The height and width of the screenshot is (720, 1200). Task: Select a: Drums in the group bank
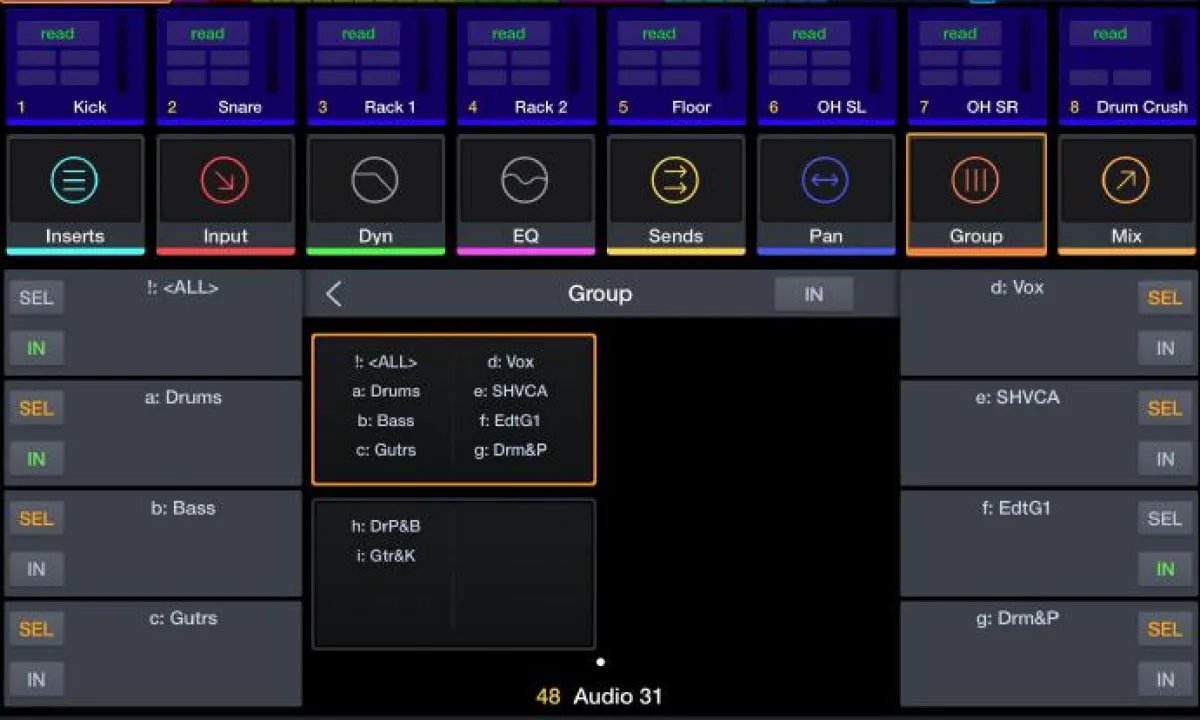(386, 391)
